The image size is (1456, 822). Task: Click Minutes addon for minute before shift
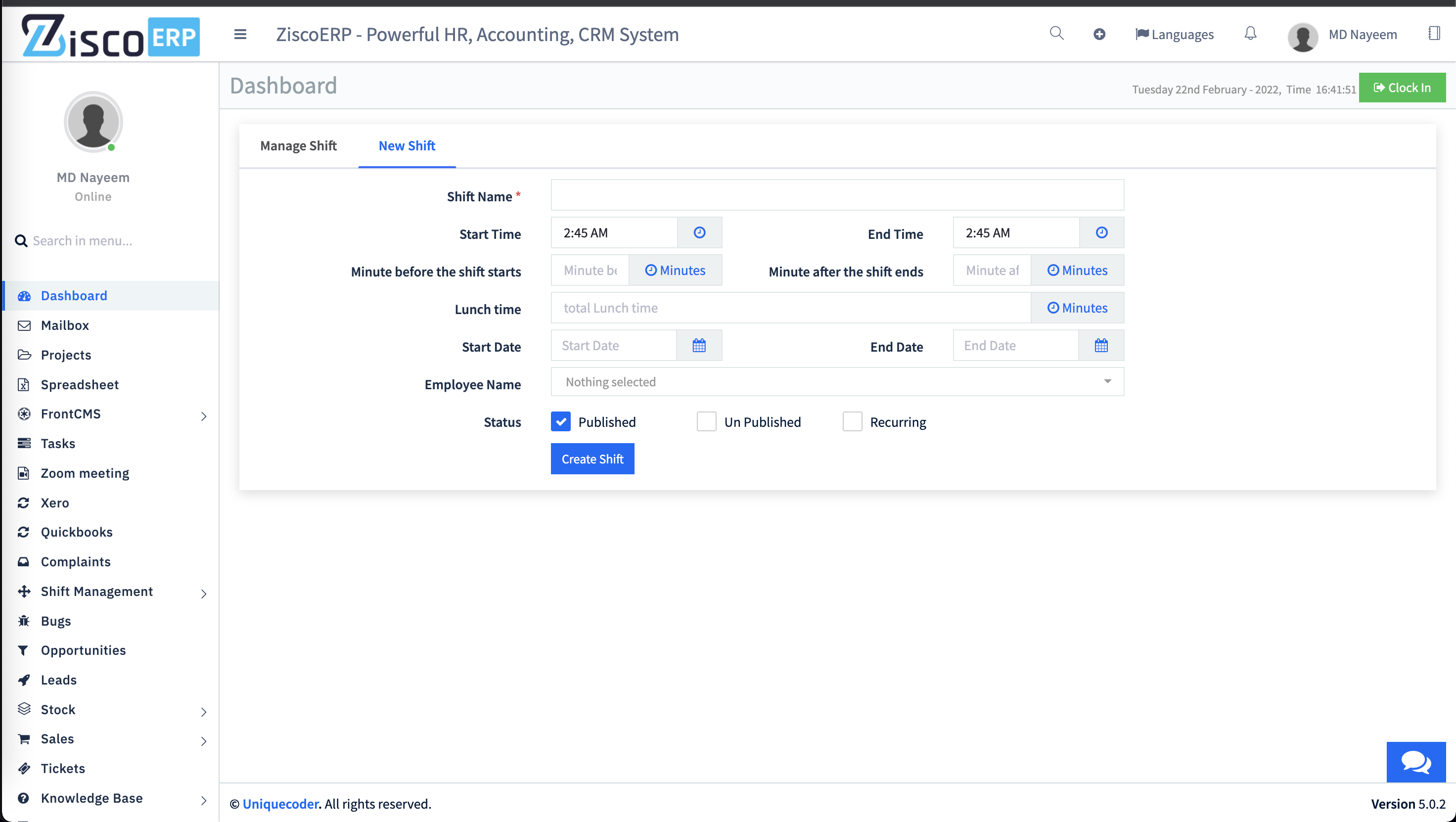pyautogui.click(x=676, y=270)
